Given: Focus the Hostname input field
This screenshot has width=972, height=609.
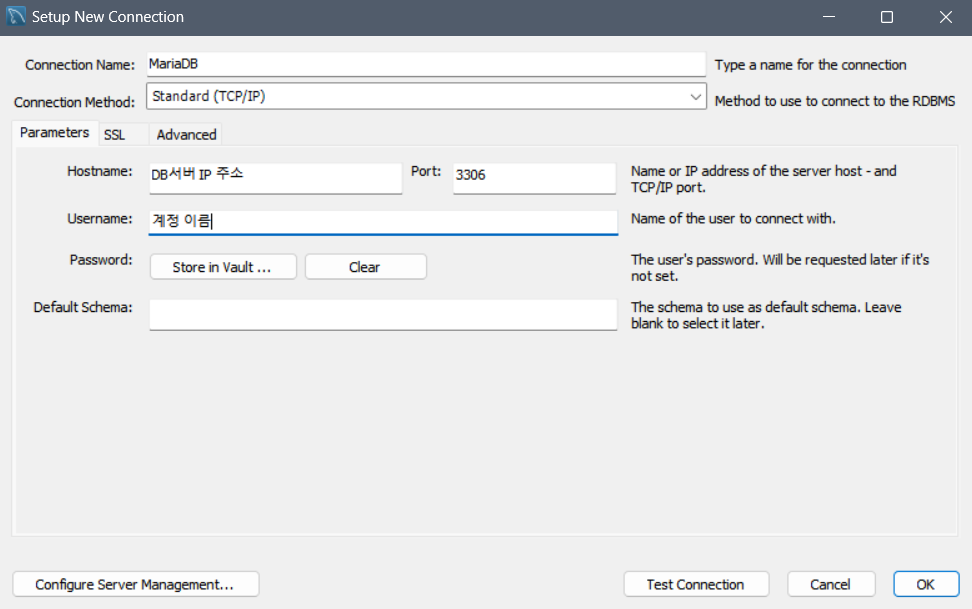Looking at the screenshot, I should pos(275,178).
